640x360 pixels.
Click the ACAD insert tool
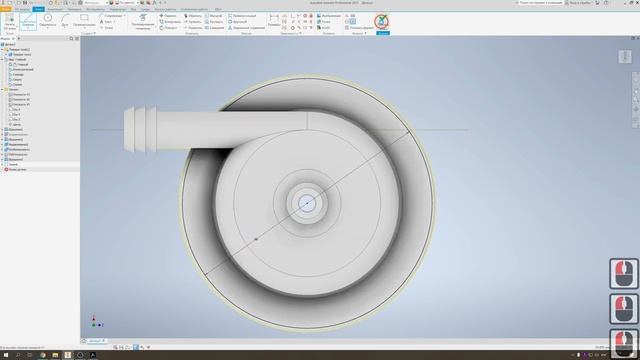click(x=324, y=28)
